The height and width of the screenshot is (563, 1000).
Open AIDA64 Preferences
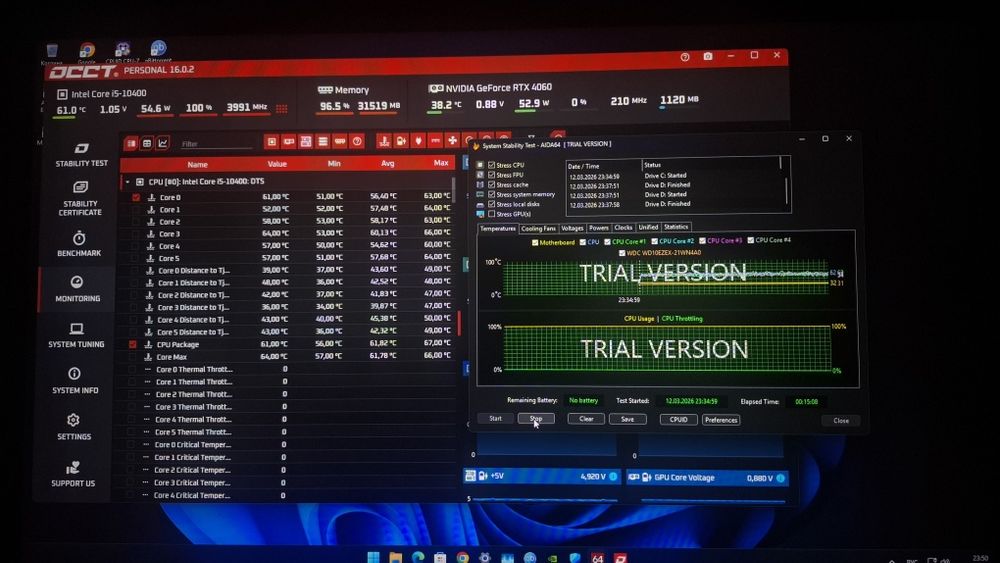(721, 420)
